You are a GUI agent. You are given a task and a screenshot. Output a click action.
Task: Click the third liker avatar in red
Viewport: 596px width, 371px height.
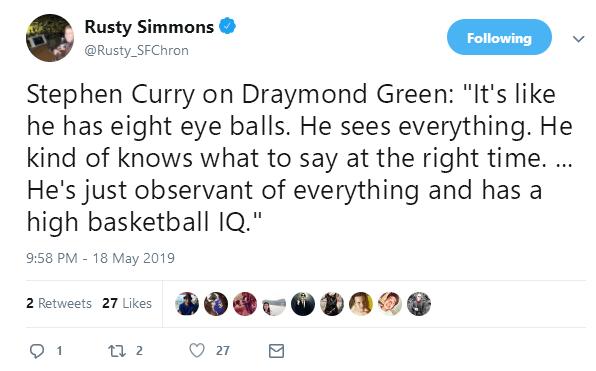245,304
